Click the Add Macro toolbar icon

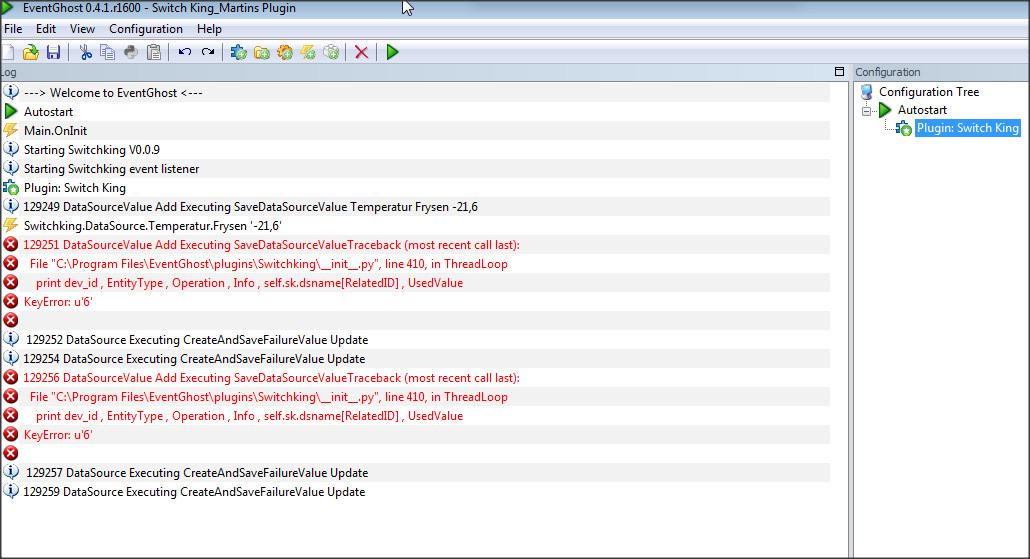click(285, 53)
